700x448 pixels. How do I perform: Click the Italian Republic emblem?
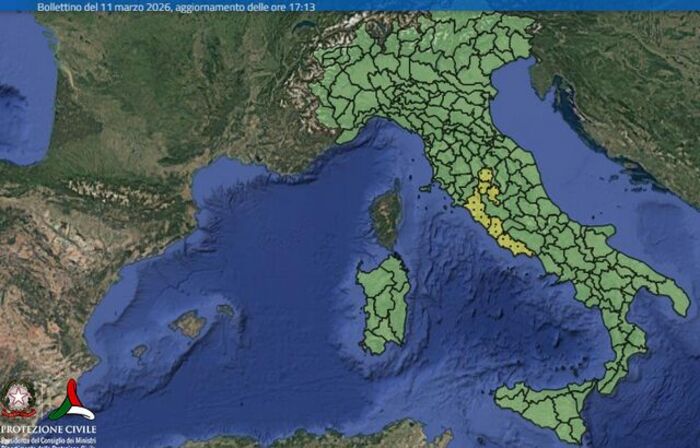click(x=17, y=399)
